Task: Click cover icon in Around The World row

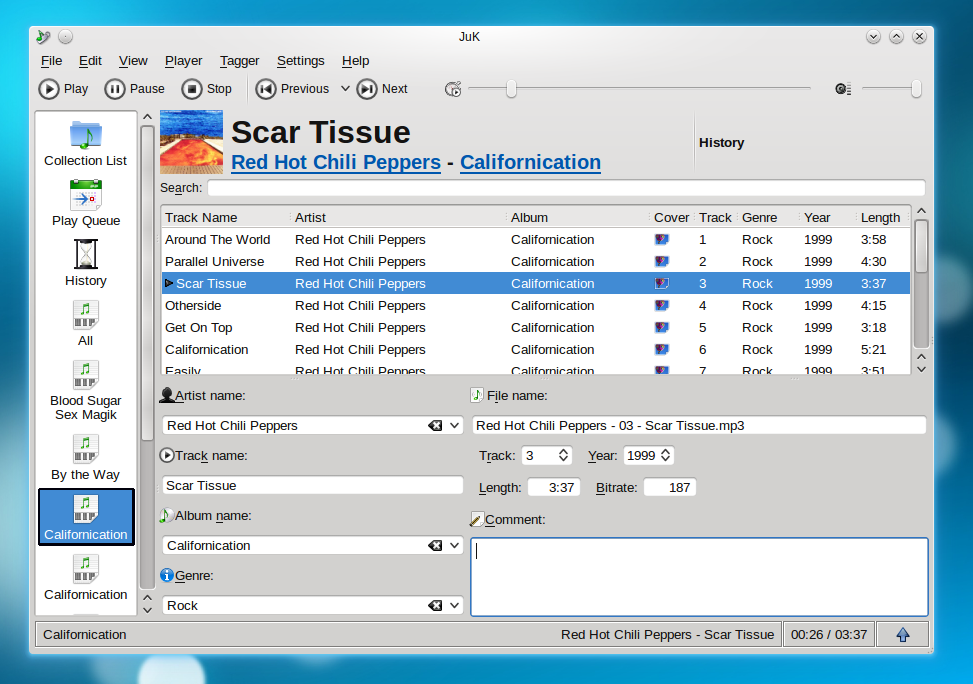Action: [x=661, y=240]
